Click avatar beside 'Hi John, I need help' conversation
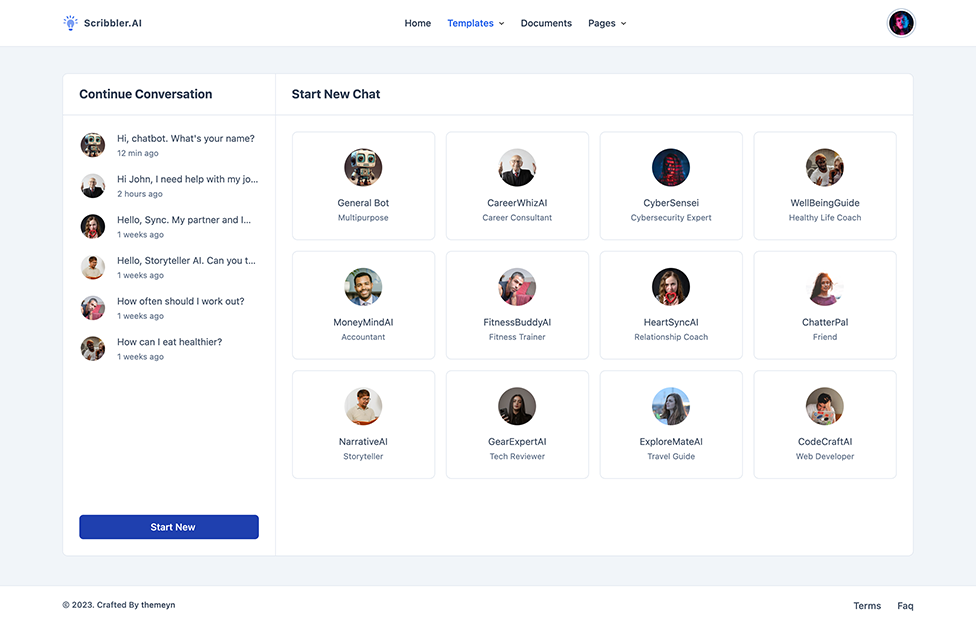This screenshot has height=624, width=976. (x=93, y=186)
